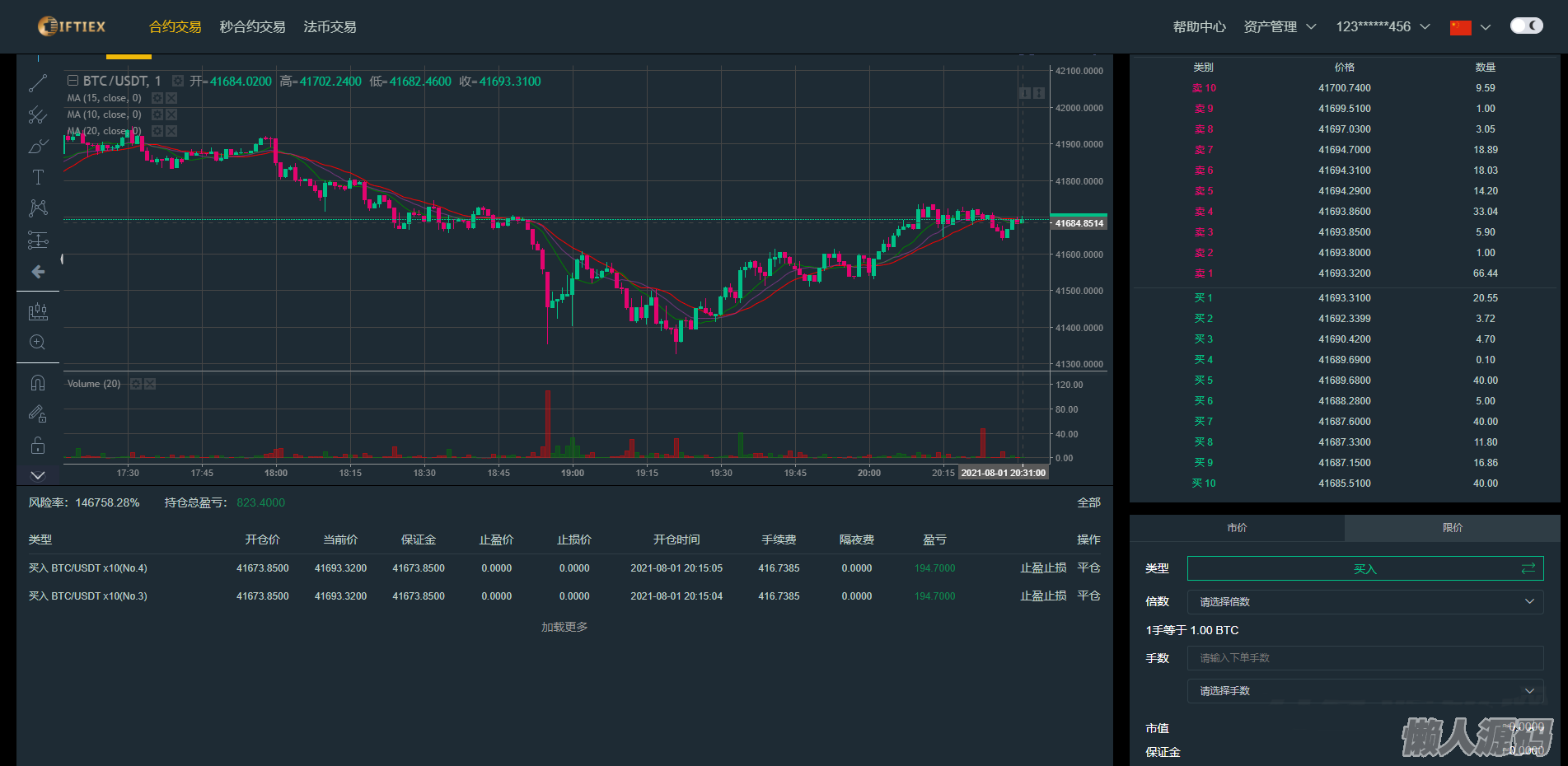Click the move-pane-down arrow button
The height and width of the screenshot is (766, 1568).
click(x=1025, y=93)
